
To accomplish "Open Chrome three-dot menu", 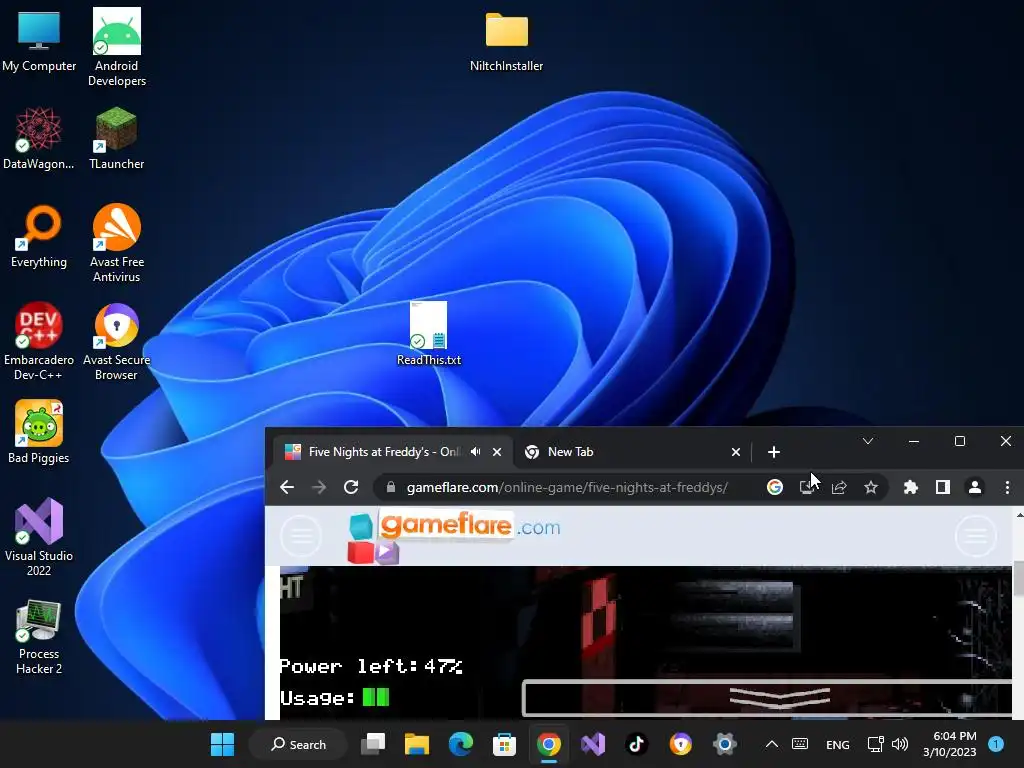I will point(1008,487).
